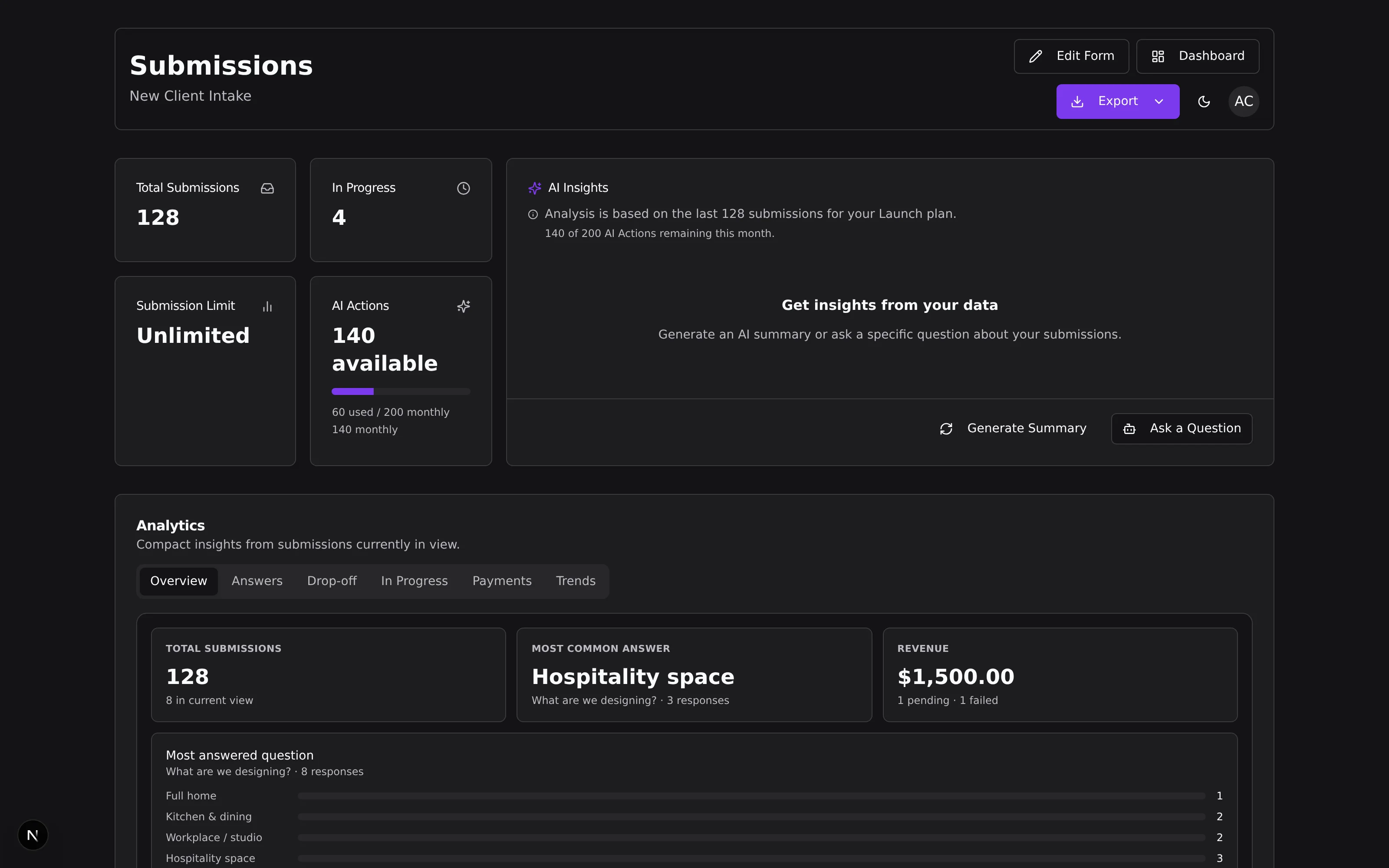
Task: Click the info icon beside Analysis text
Action: pyautogui.click(x=533, y=215)
